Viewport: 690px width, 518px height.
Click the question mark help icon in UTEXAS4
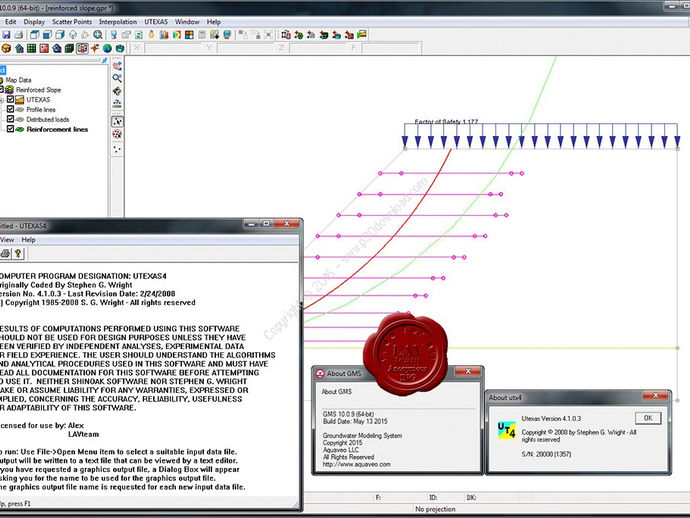coord(18,253)
